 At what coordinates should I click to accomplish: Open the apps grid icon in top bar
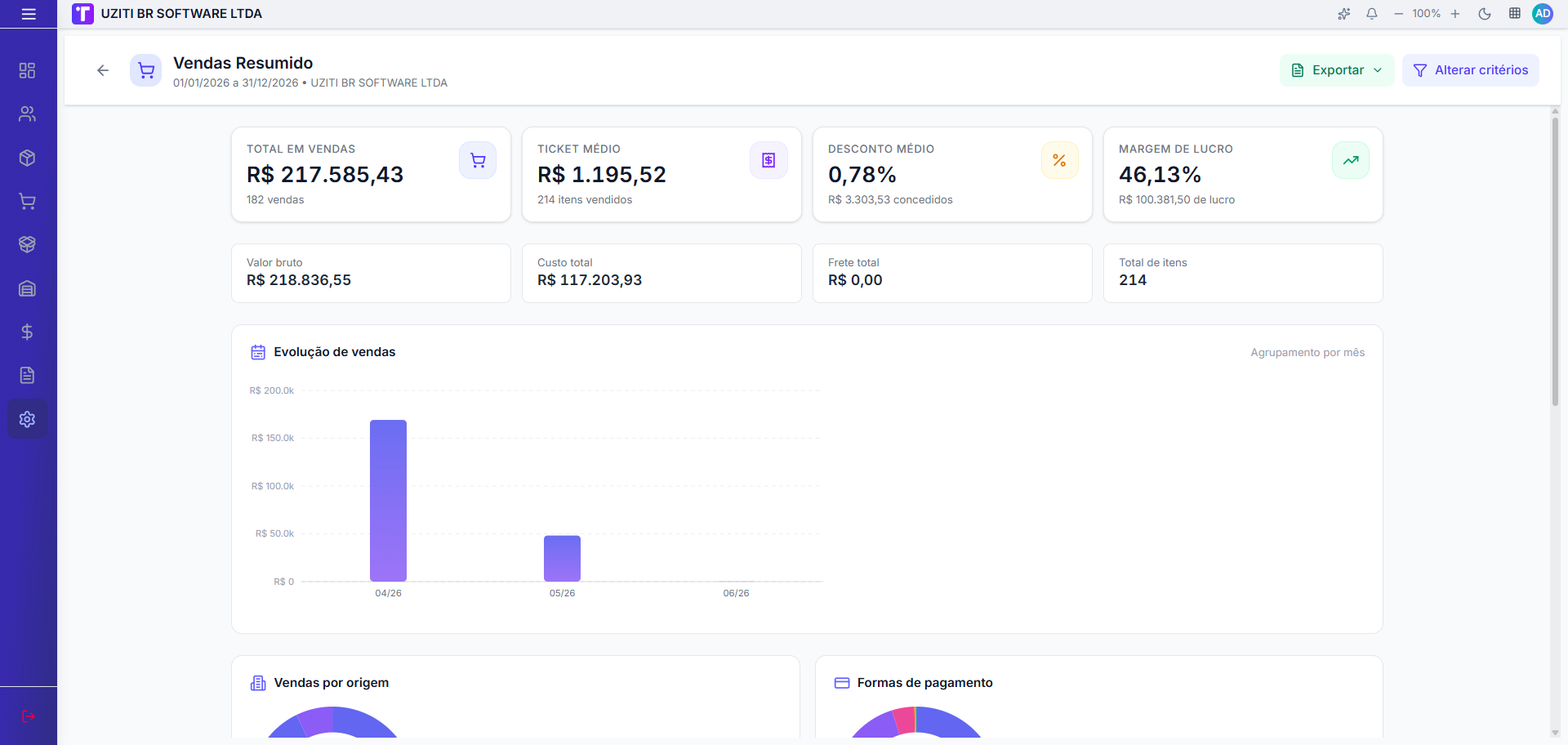1514,14
